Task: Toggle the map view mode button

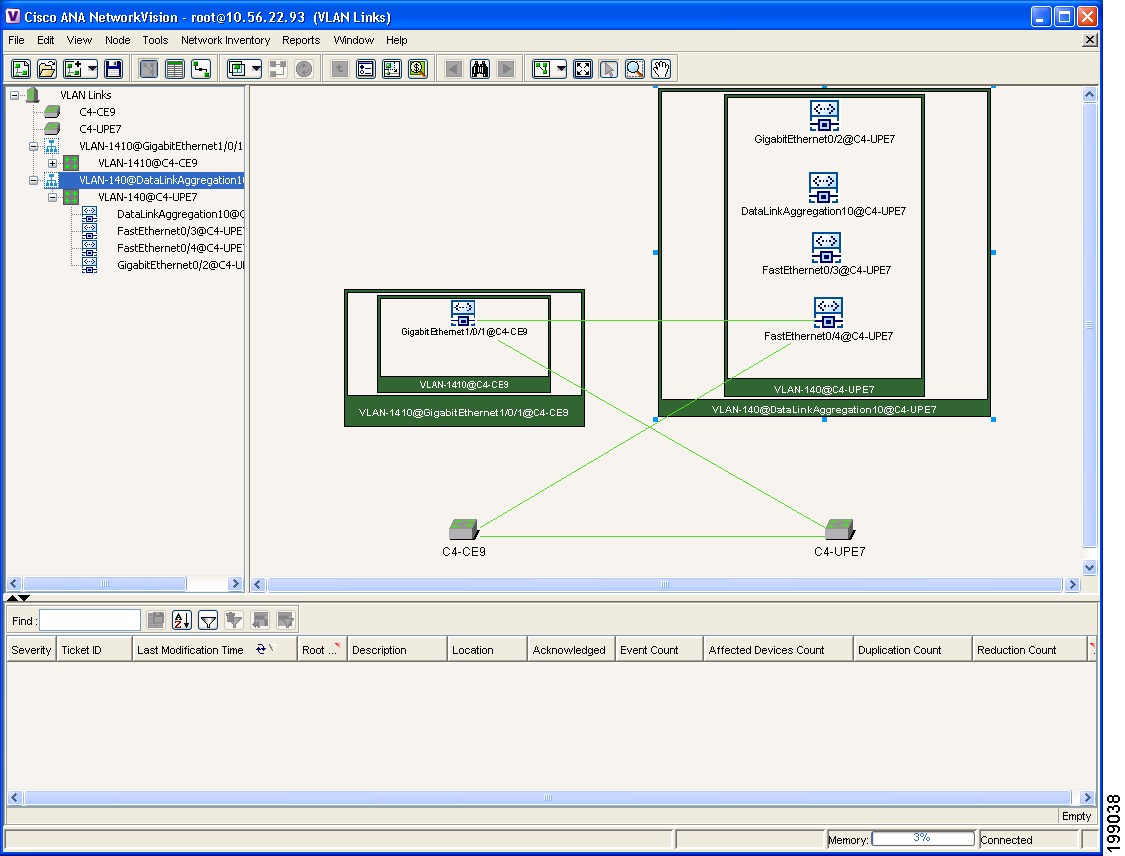Action: coord(149,69)
